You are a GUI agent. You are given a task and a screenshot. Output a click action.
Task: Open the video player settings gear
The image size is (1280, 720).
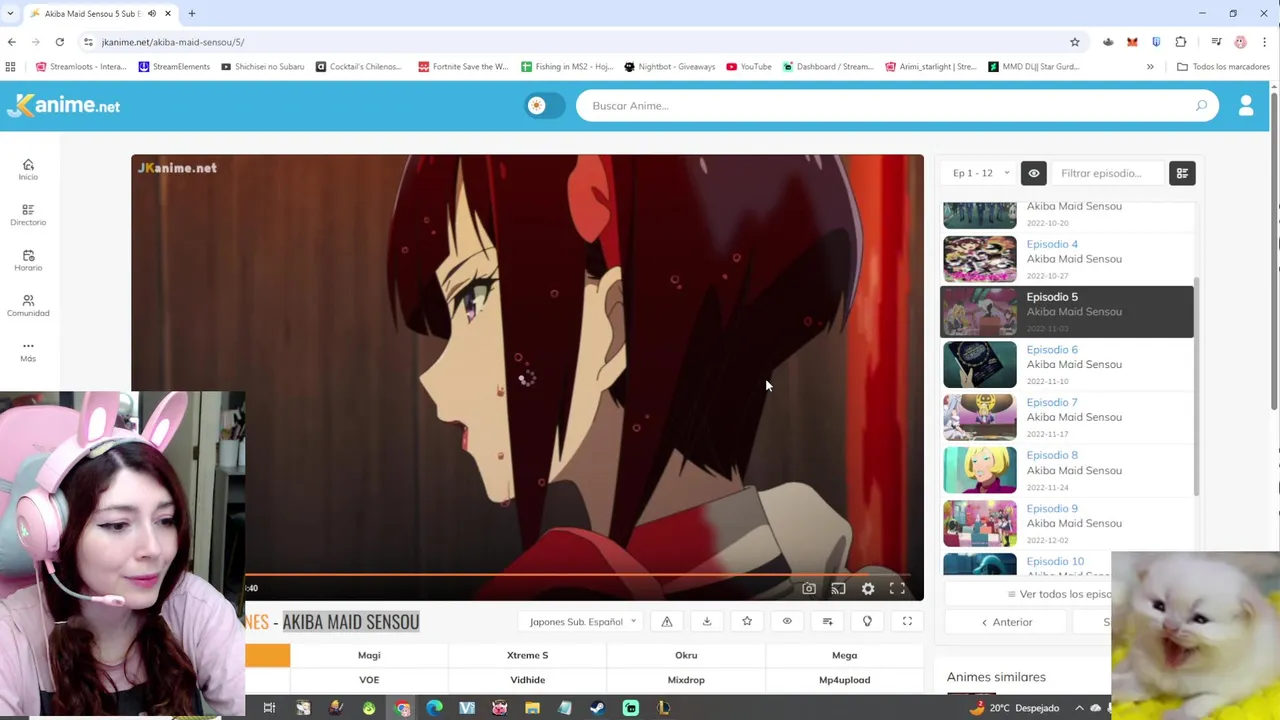[868, 588]
